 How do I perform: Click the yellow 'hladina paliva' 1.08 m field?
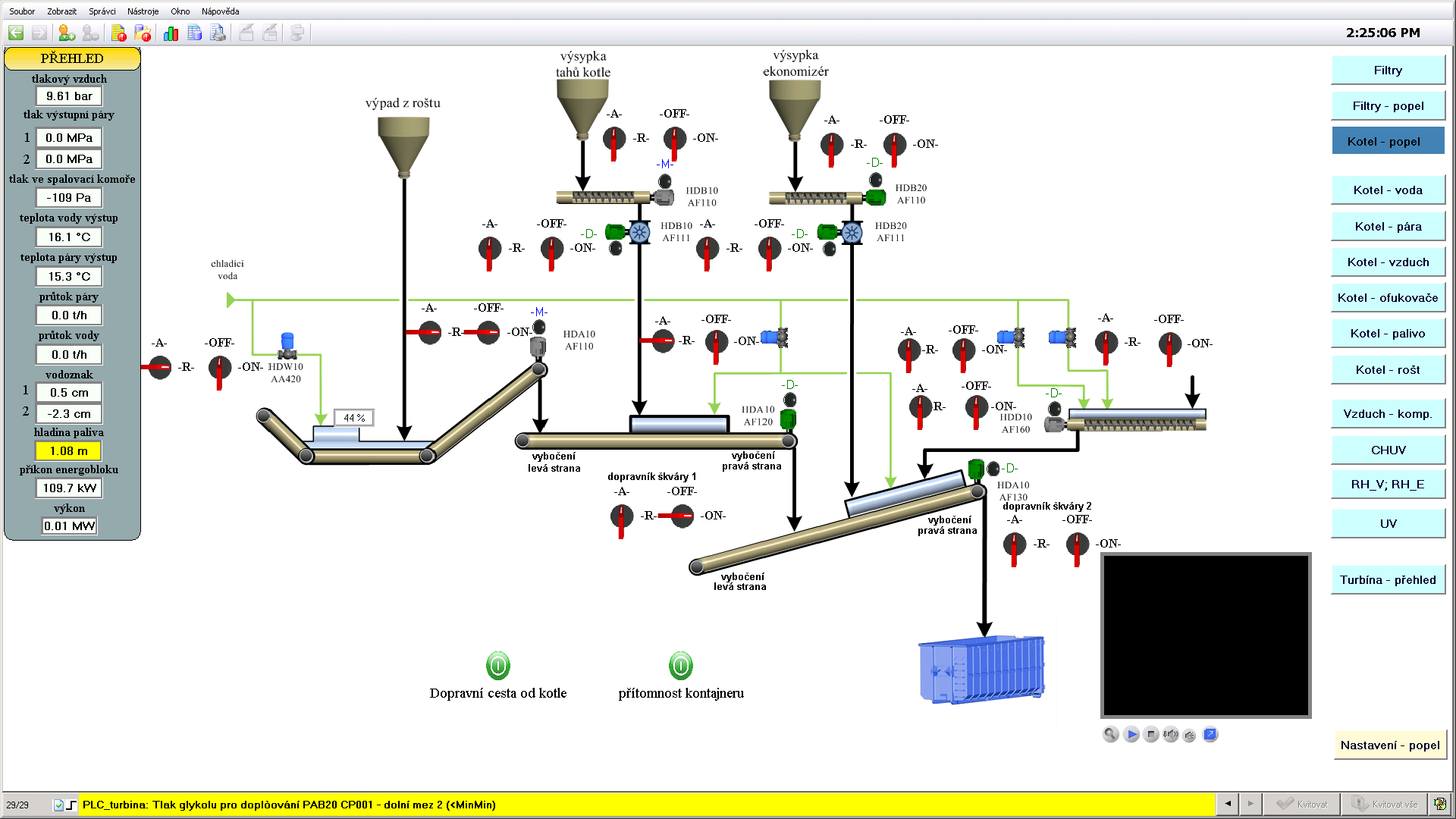(x=69, y=451)
